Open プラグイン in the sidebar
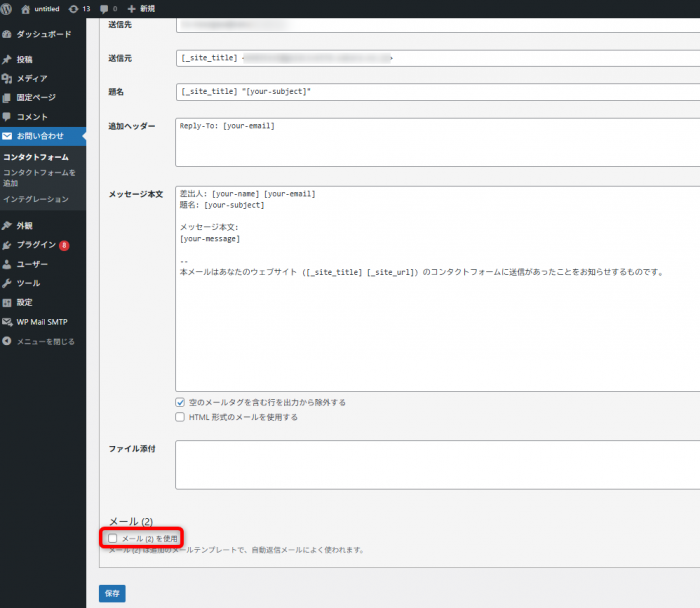This screenshot has width=700, height=608. click(36, 245)
